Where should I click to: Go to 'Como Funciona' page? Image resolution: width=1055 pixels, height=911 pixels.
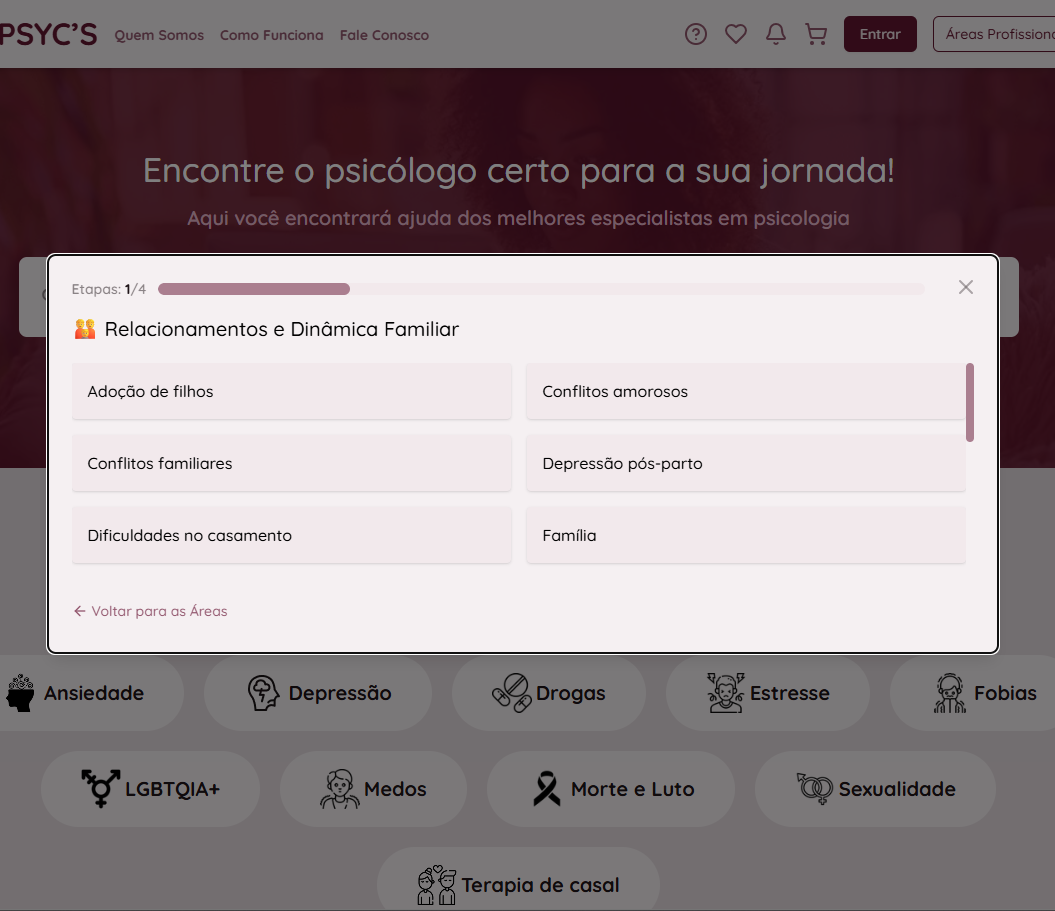tap(271, 35)
